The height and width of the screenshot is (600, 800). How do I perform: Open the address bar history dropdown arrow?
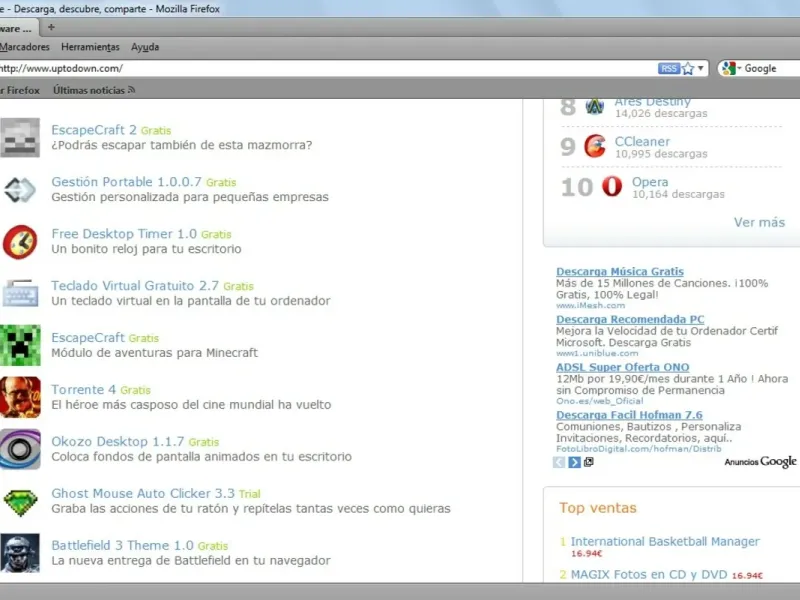(x=701, y=68)
